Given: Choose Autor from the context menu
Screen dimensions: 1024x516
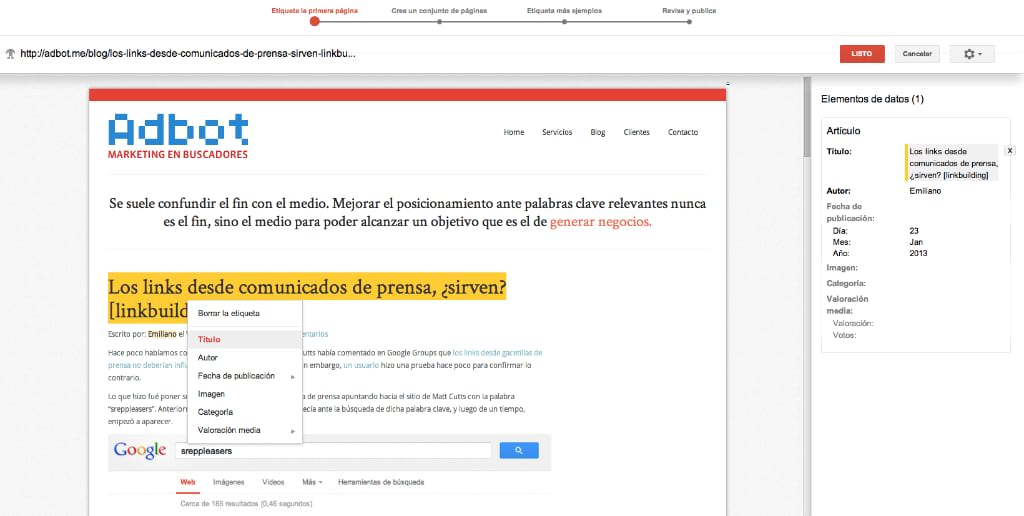Looking at the screenshot, I should point(208,357).
